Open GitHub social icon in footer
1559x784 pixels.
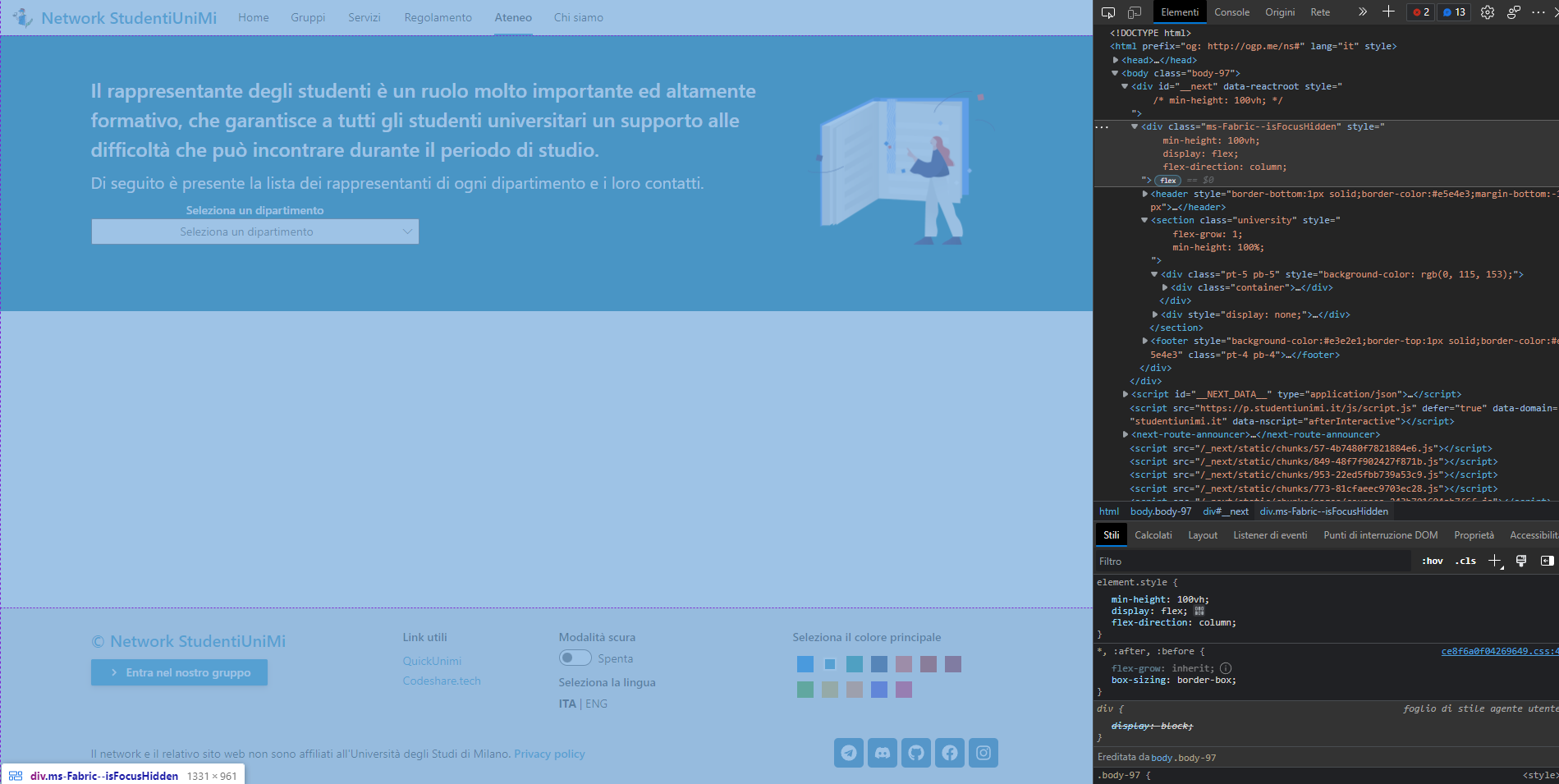coord(916,753)
